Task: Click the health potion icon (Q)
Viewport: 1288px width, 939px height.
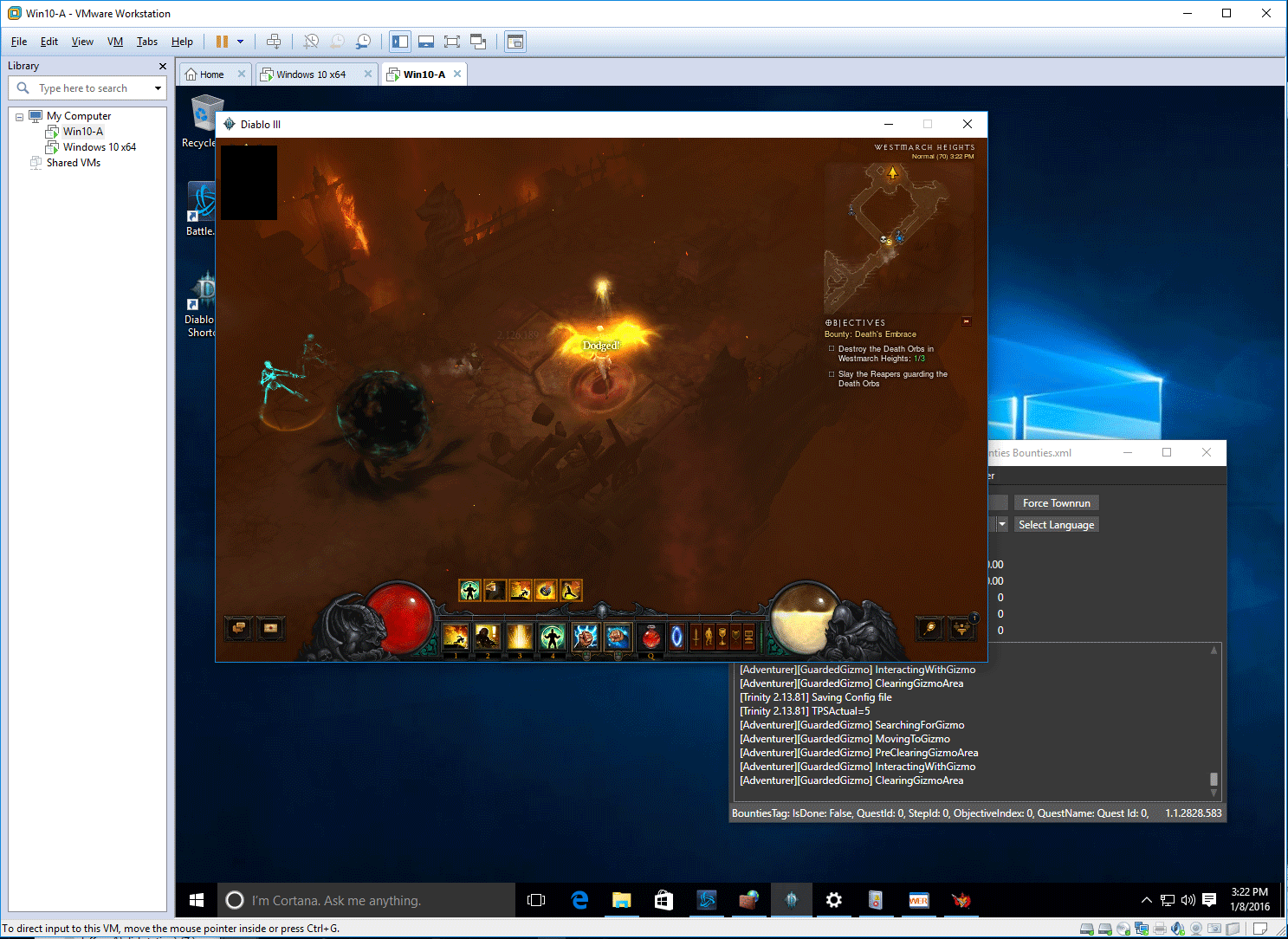Action: [651, 638]
